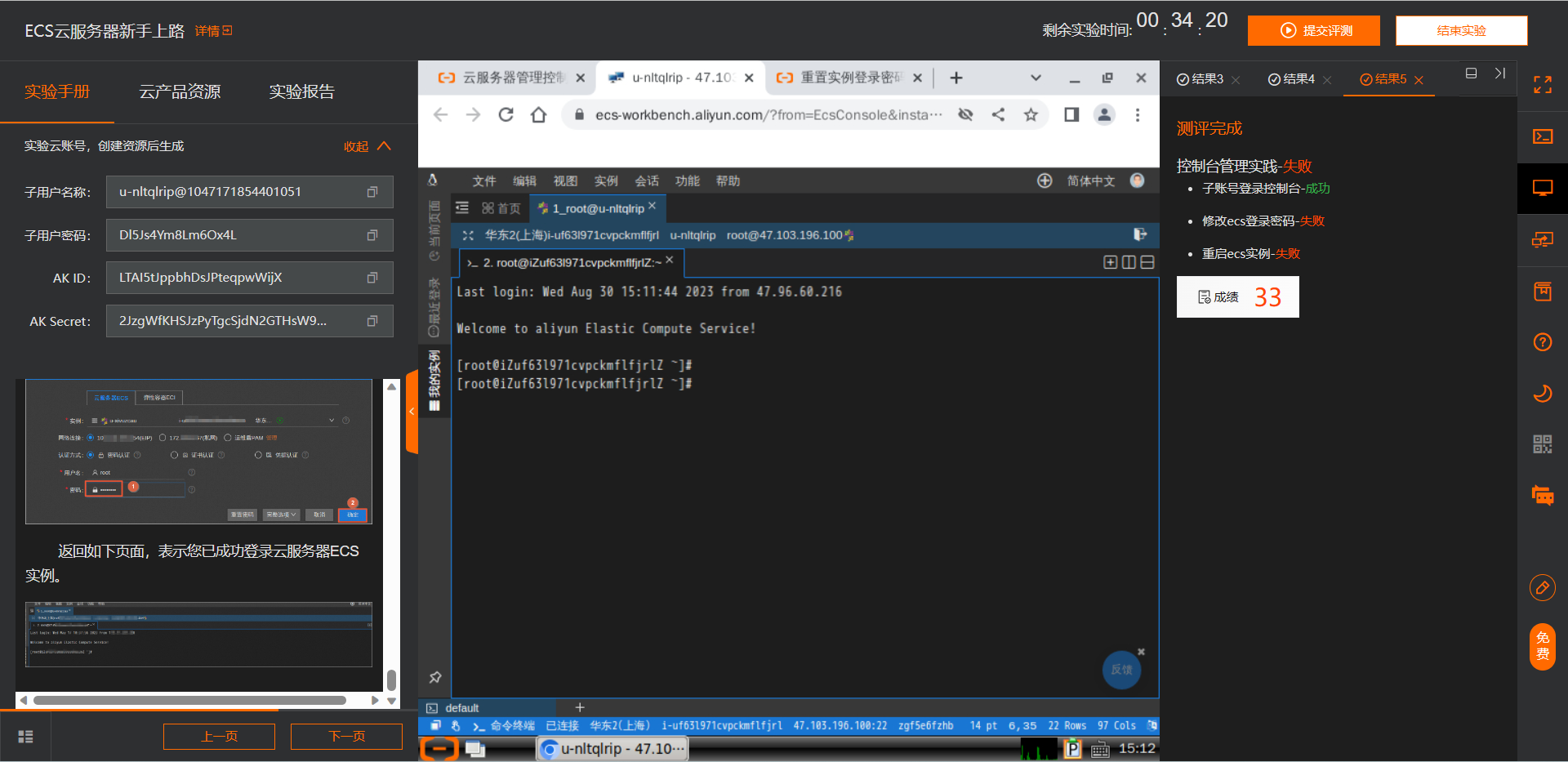The height and width of the screenshot is (762, 1568).
Task: Open the login dialog screenshot thumbnail
Action: pos(199,452)
